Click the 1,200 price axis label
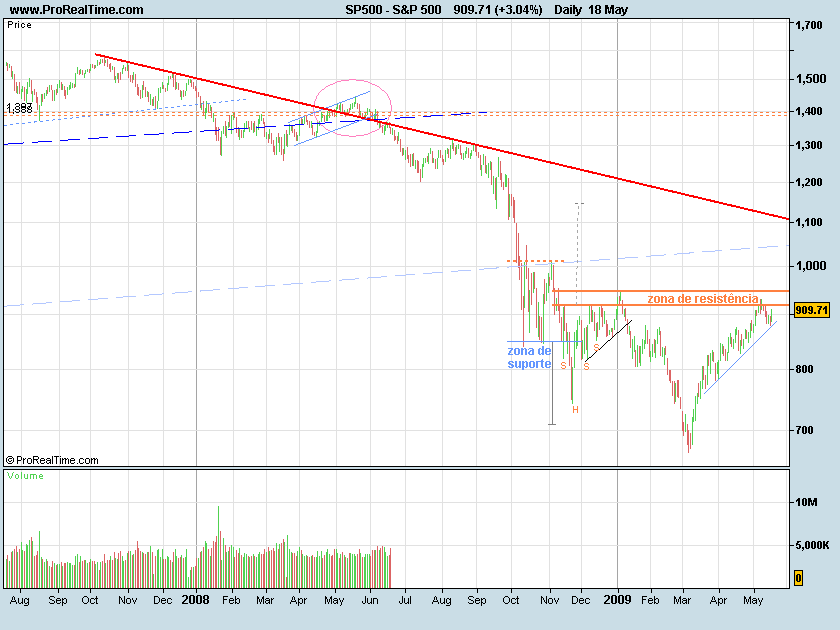This screenshot has width=840, height=630. click(808, 182)
